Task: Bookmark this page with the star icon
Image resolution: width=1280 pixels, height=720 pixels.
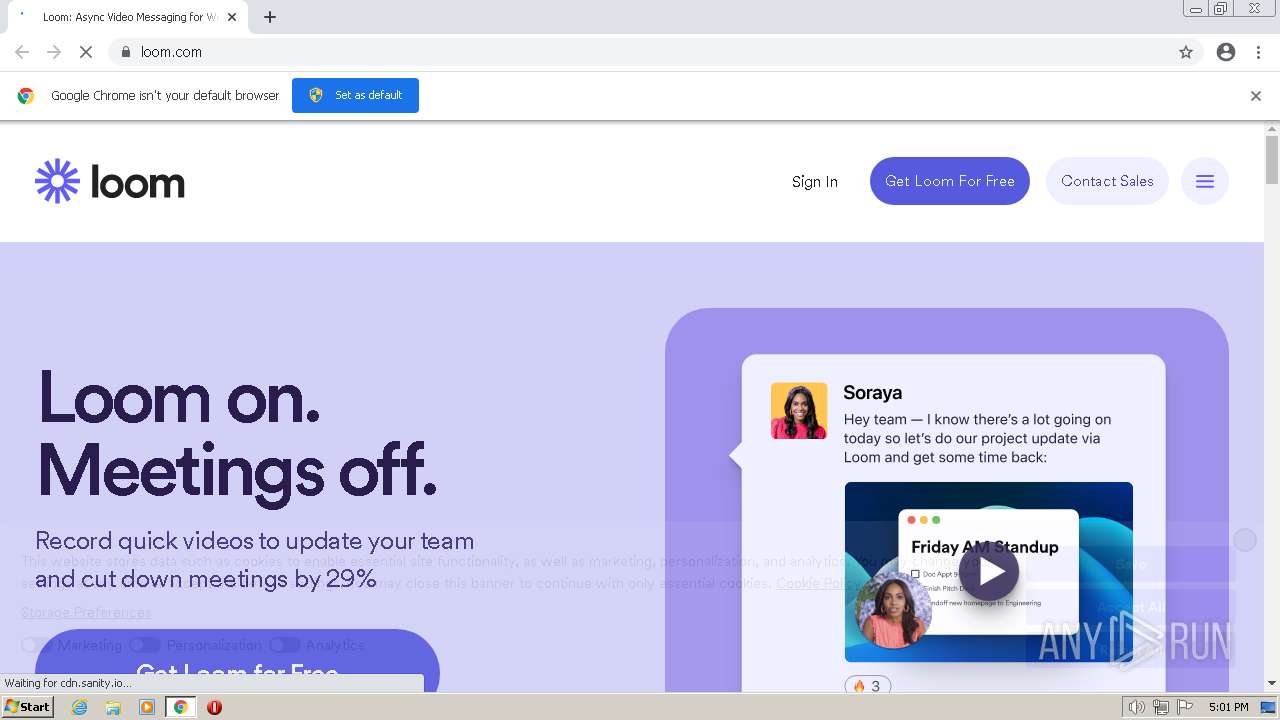Action: point(1186,52)
